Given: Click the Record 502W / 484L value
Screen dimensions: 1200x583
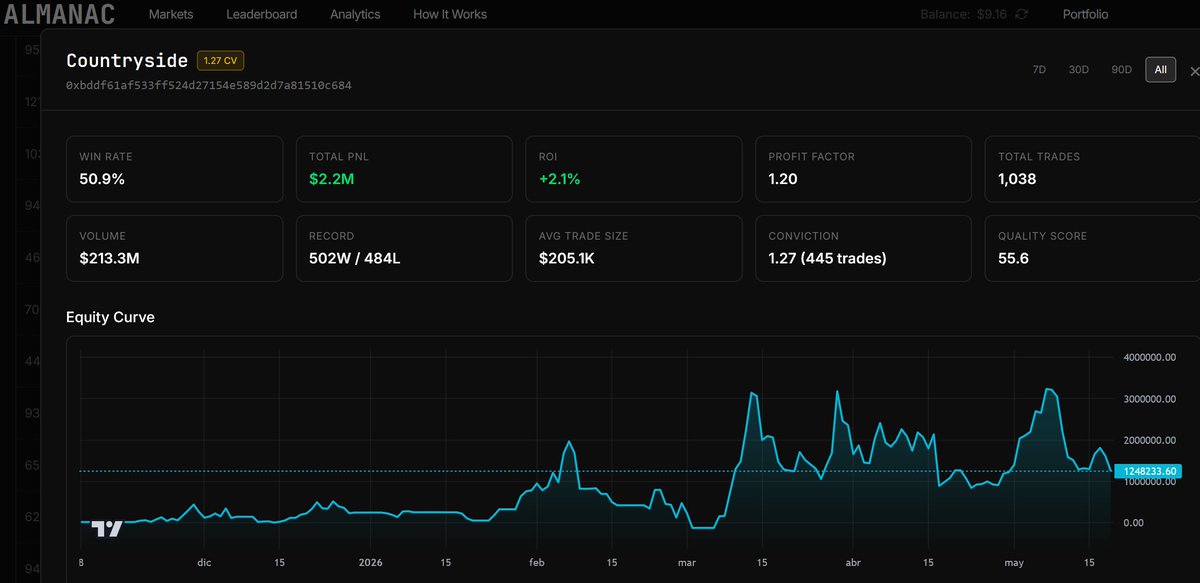Looking at the screenshot, I should point(355,258).
